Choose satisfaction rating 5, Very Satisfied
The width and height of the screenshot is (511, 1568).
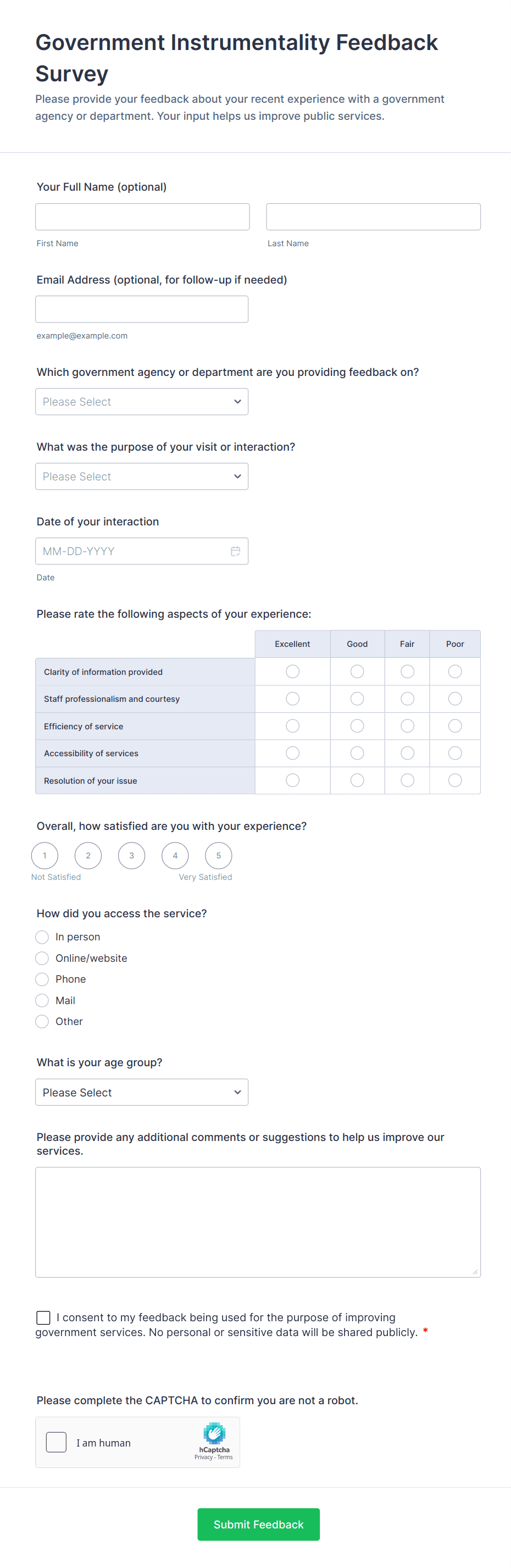[218, 855]
